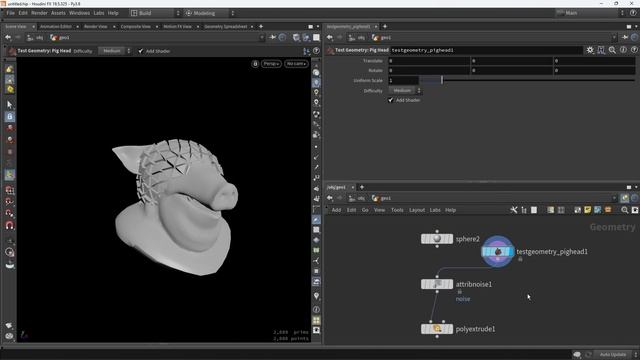
Task: Switch to Render View tab
Action: click(96, 27)
